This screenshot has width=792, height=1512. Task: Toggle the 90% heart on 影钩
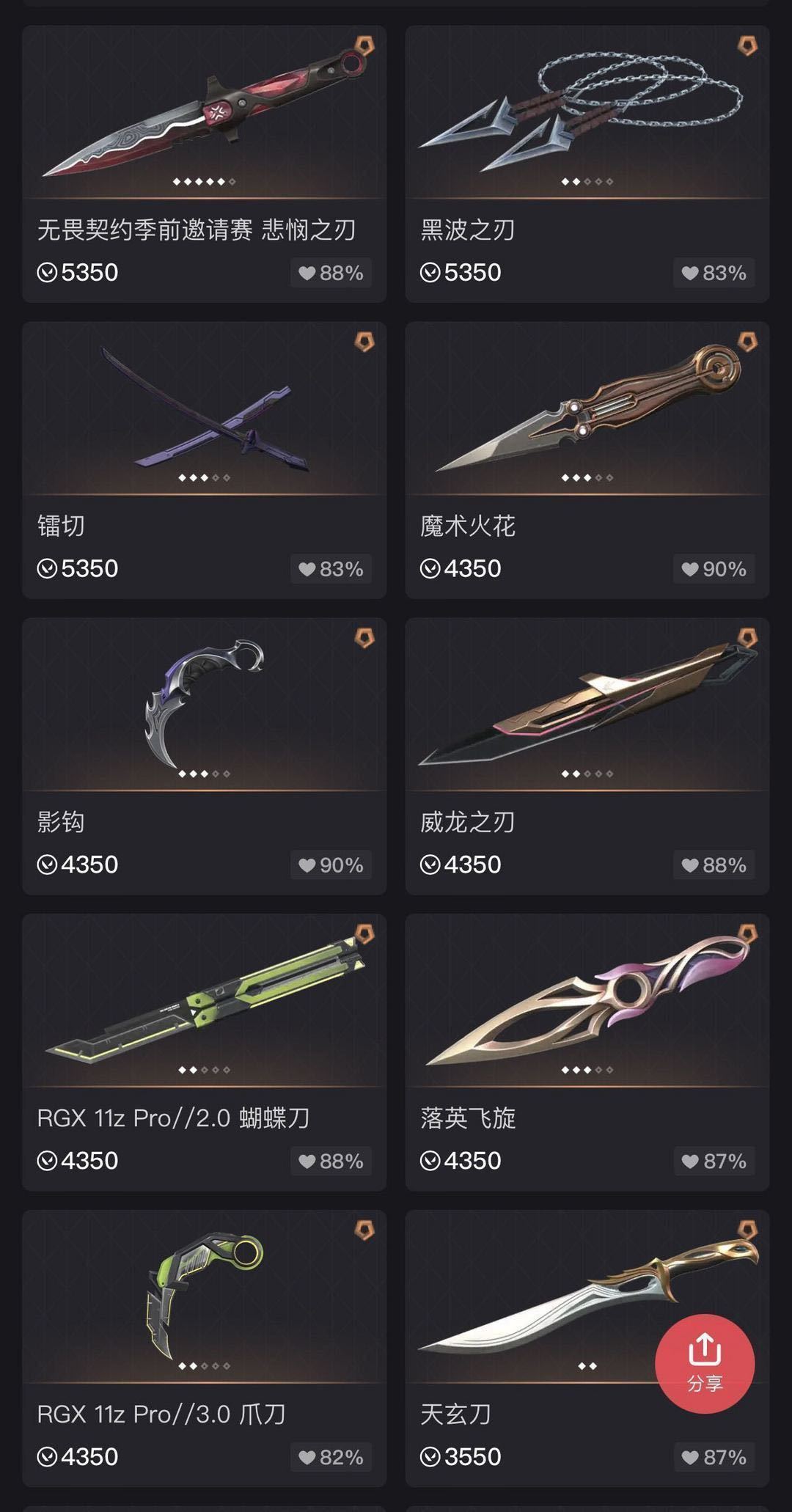(x=331, y=865)
